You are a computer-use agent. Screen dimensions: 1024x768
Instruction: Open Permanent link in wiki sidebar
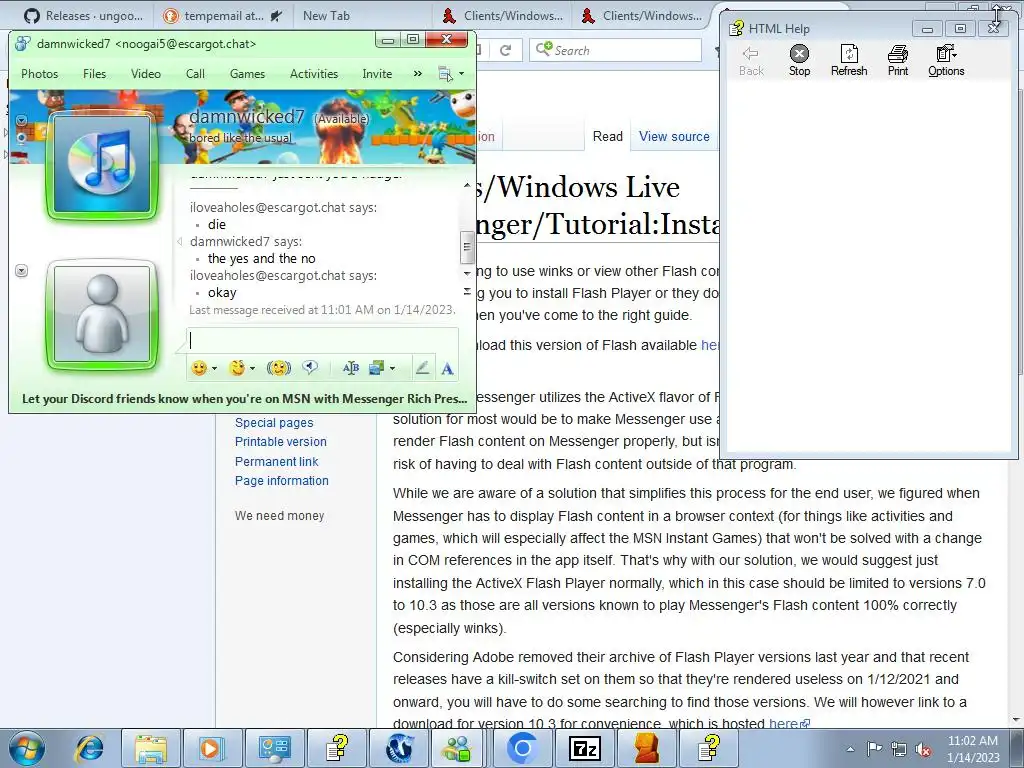pos(276,461)
